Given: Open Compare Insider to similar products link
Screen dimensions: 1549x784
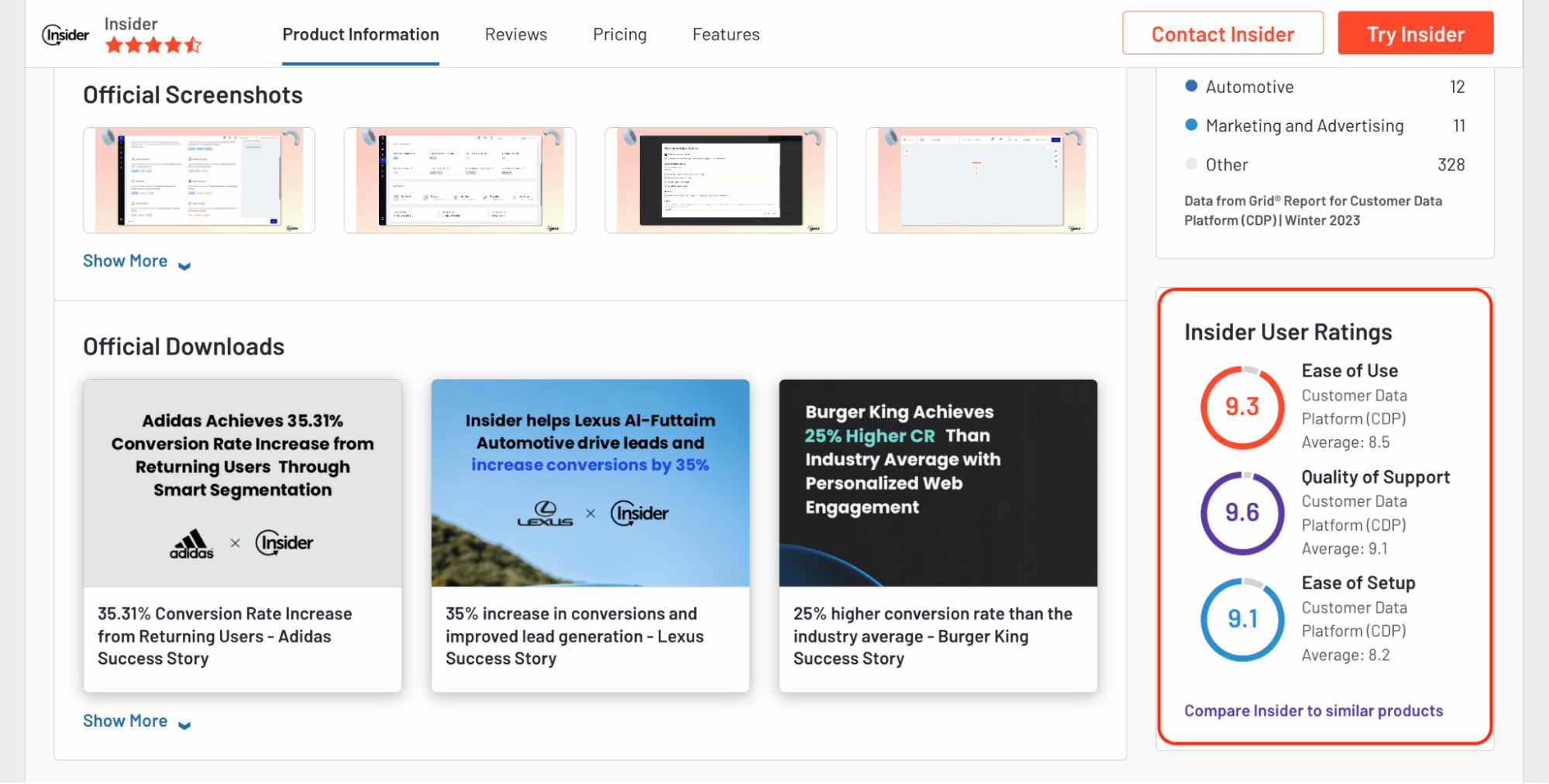Looking at the screenshot, I should click(1313, 710).
